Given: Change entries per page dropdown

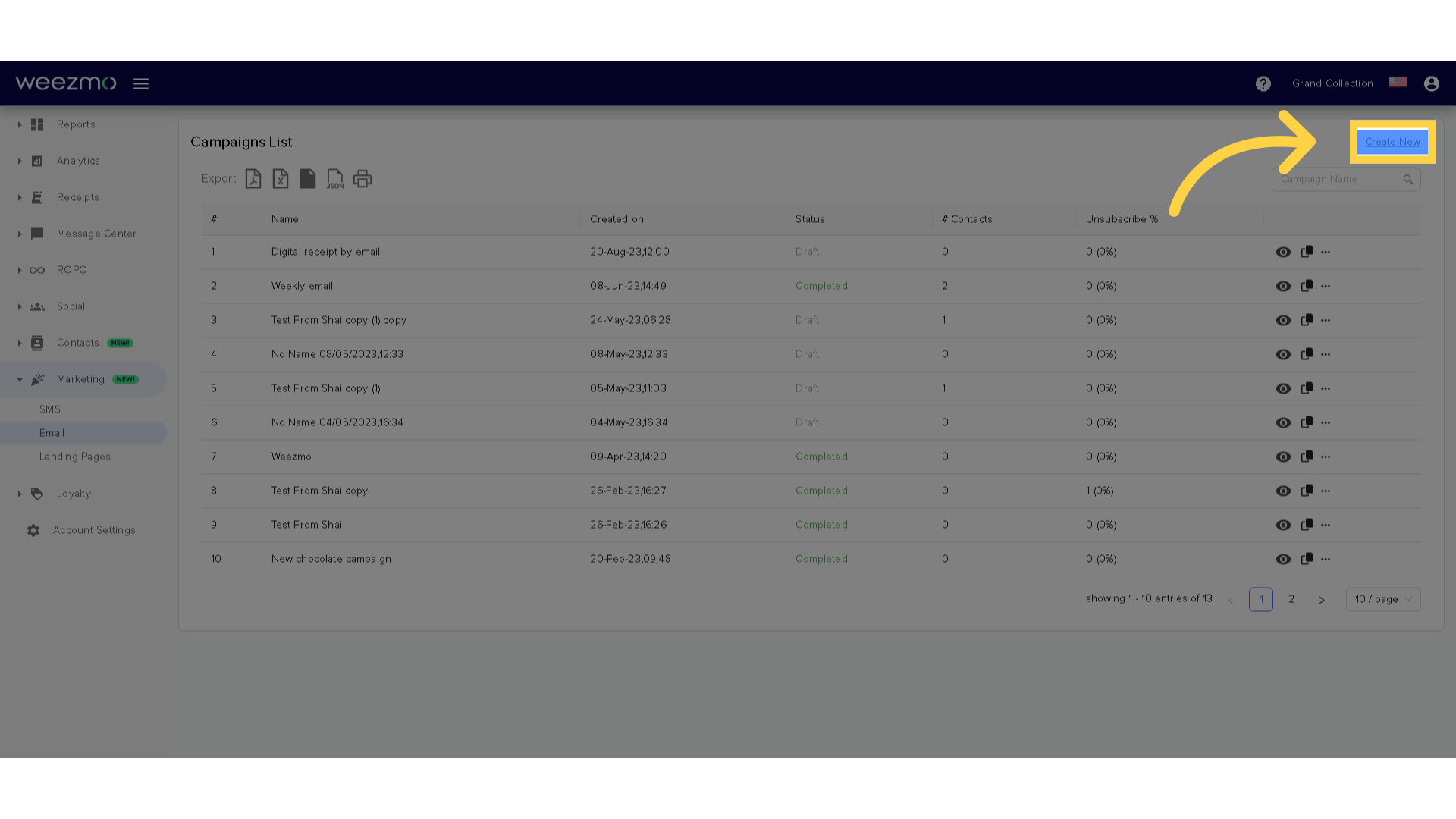Looking at the screenshot, I should click(x=1383, y=598).
